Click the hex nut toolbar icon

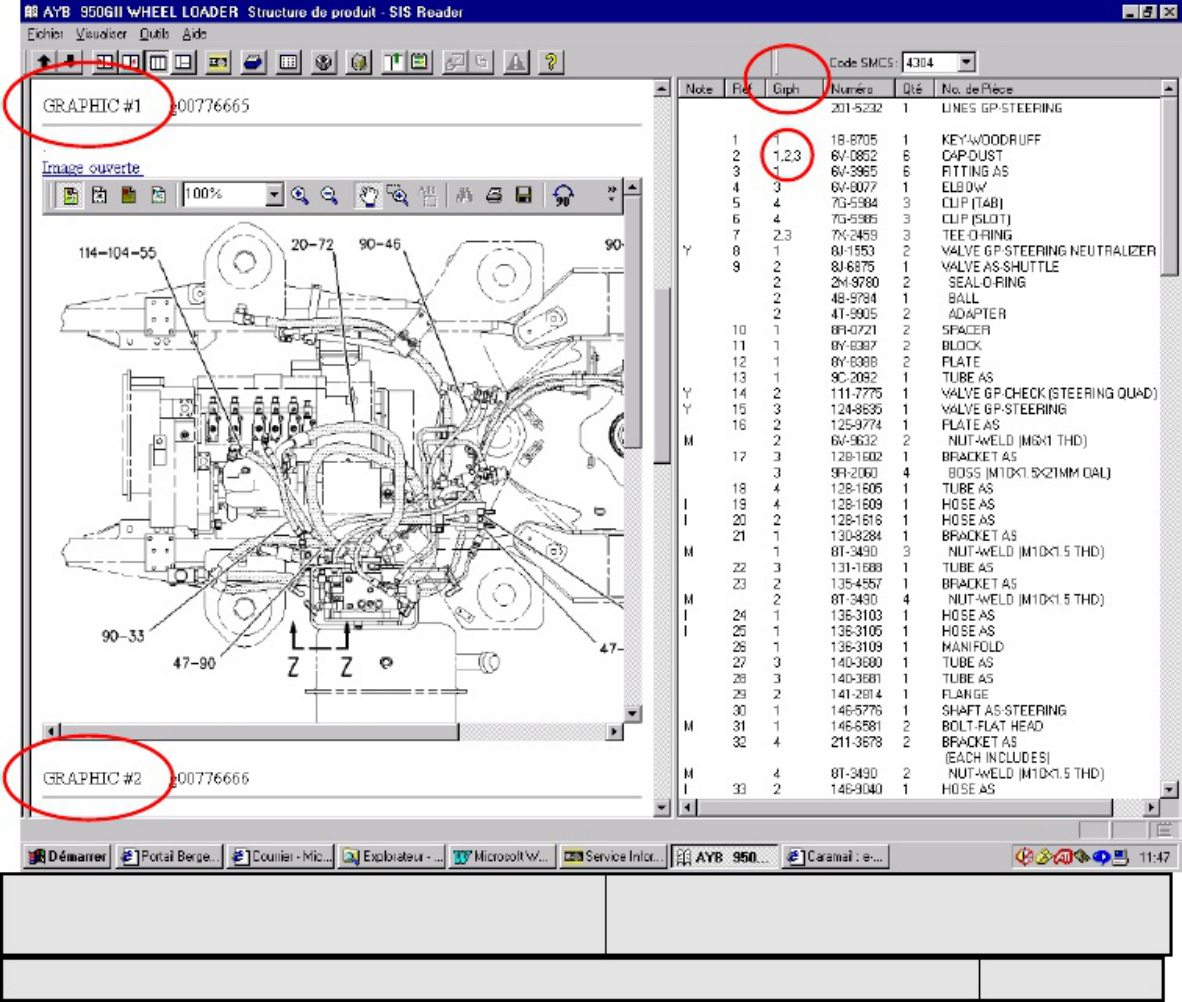(x=324, y=62)
